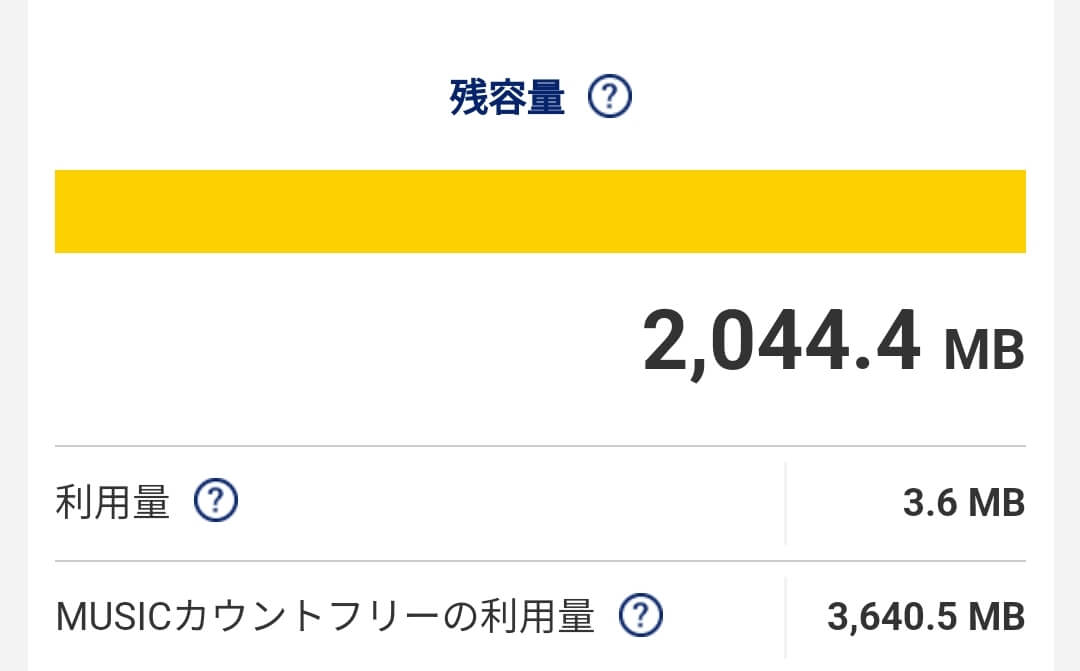The width and height of the screenshot is (1080, 671).
Task: Click the gray margin right of the card
Action: click(x=1067, y=336)
